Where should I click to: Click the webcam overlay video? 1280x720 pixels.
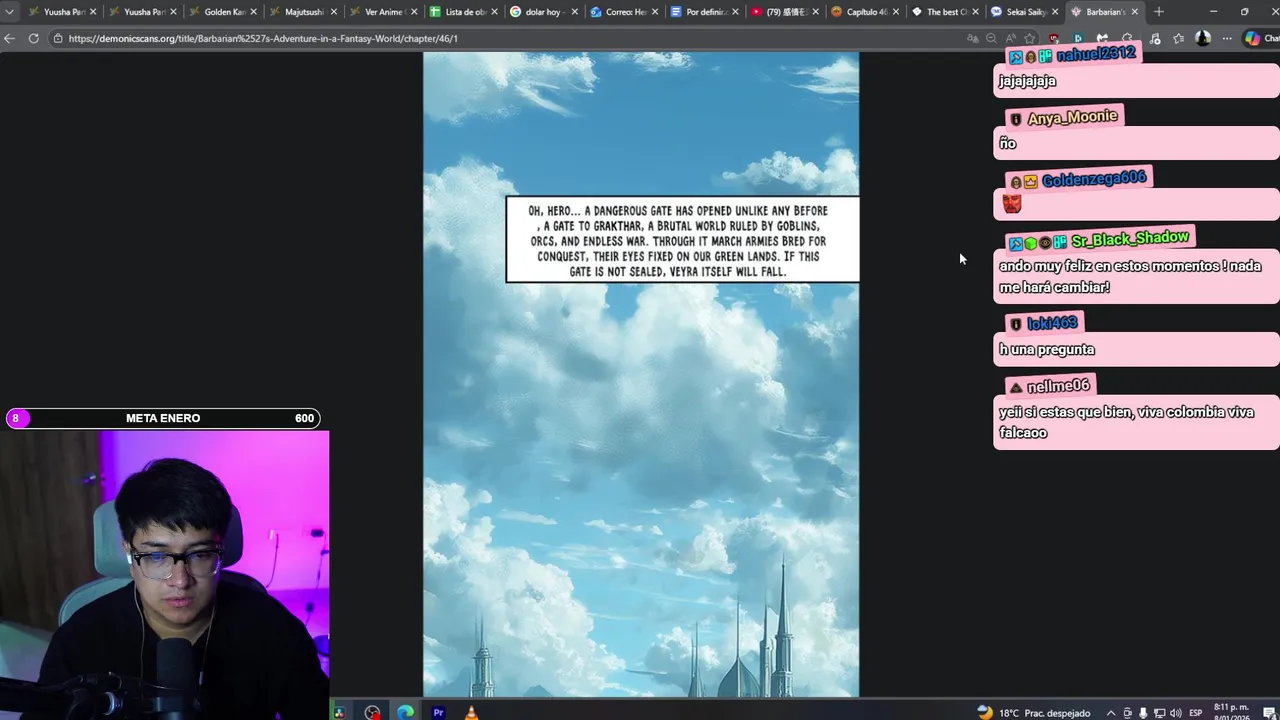(164, 575)
